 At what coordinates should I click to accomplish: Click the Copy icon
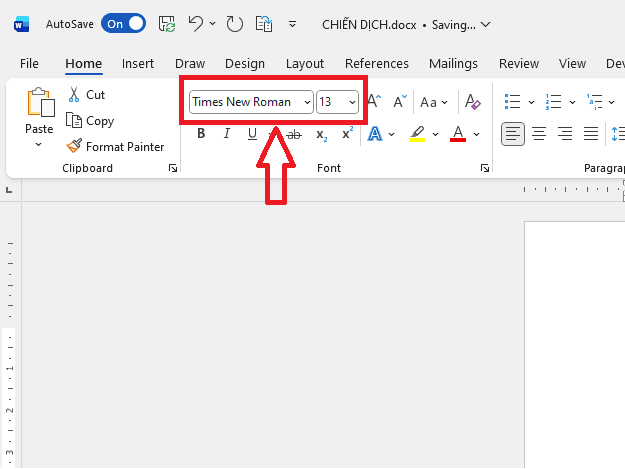(x=74, y=120)
